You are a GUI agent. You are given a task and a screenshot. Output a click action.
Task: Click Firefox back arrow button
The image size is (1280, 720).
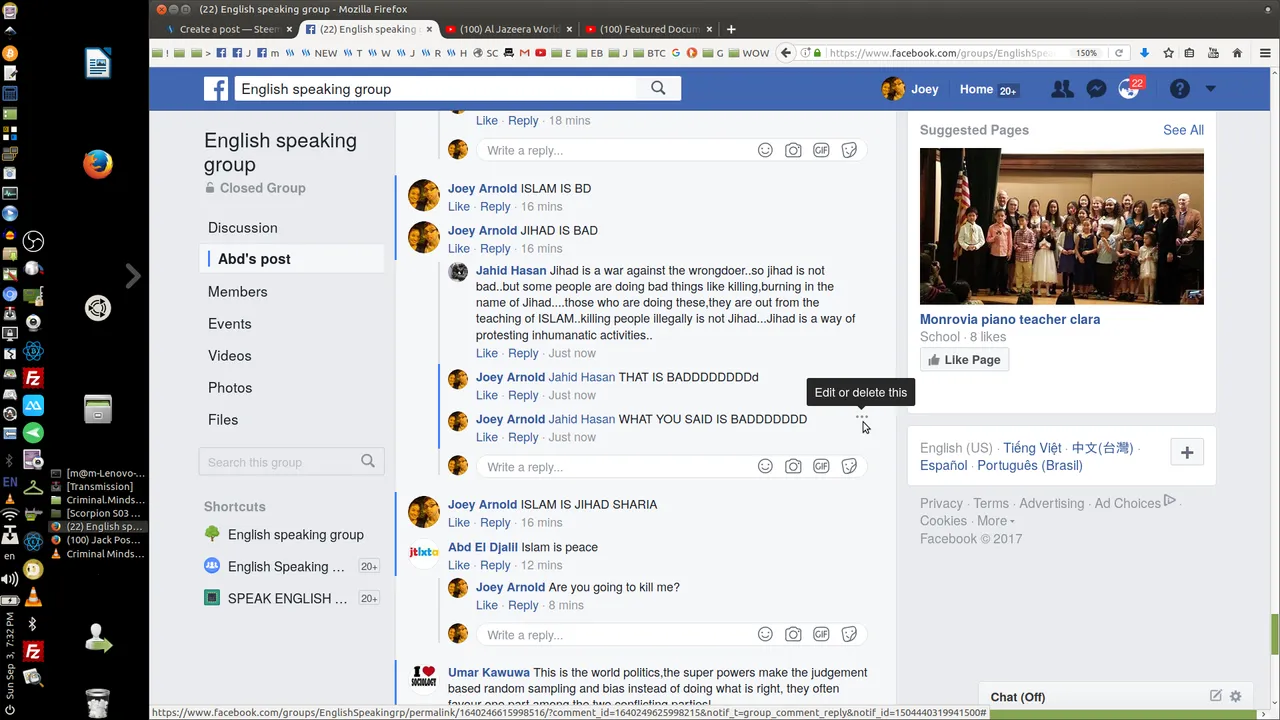(786, 53)
